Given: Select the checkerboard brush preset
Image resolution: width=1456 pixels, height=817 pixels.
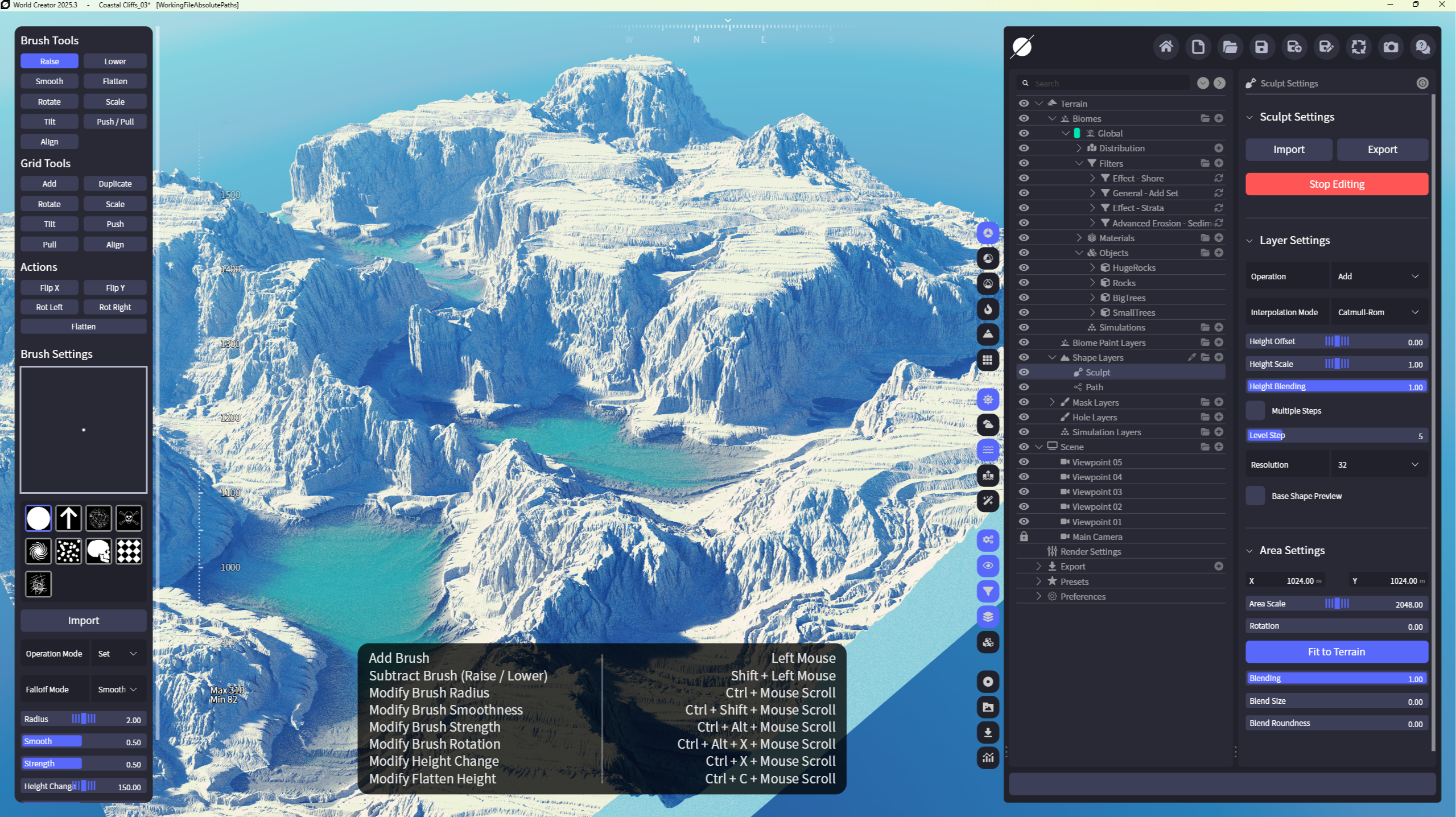Looking at the screenshot, I should (x=129, y=551).
